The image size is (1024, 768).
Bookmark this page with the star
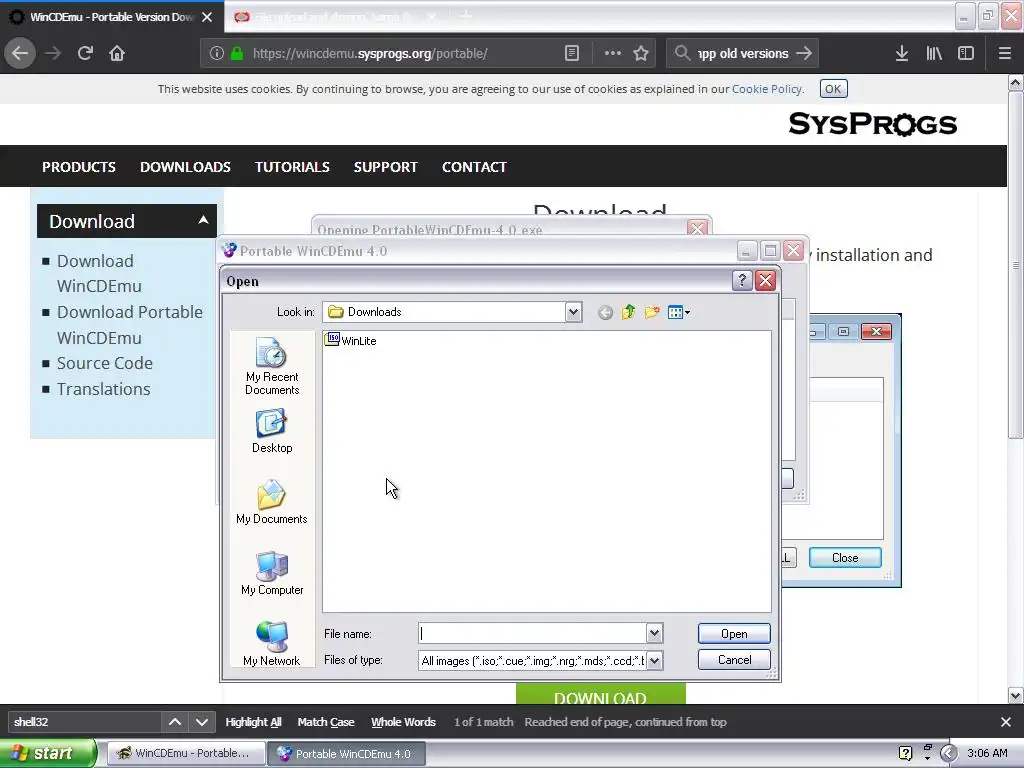(641, 54)
